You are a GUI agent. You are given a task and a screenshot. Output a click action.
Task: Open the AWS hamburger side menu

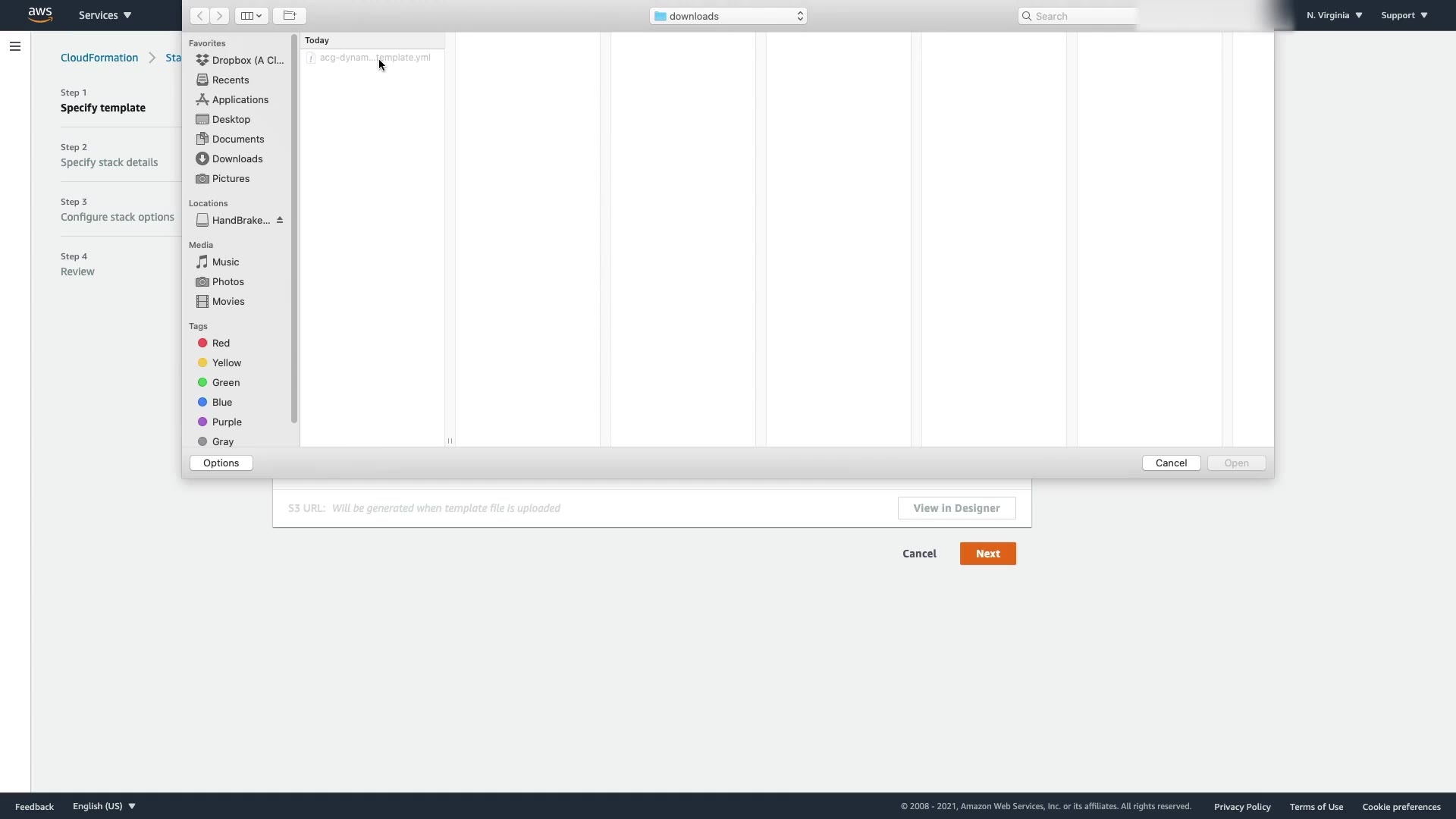coord(15,47)
